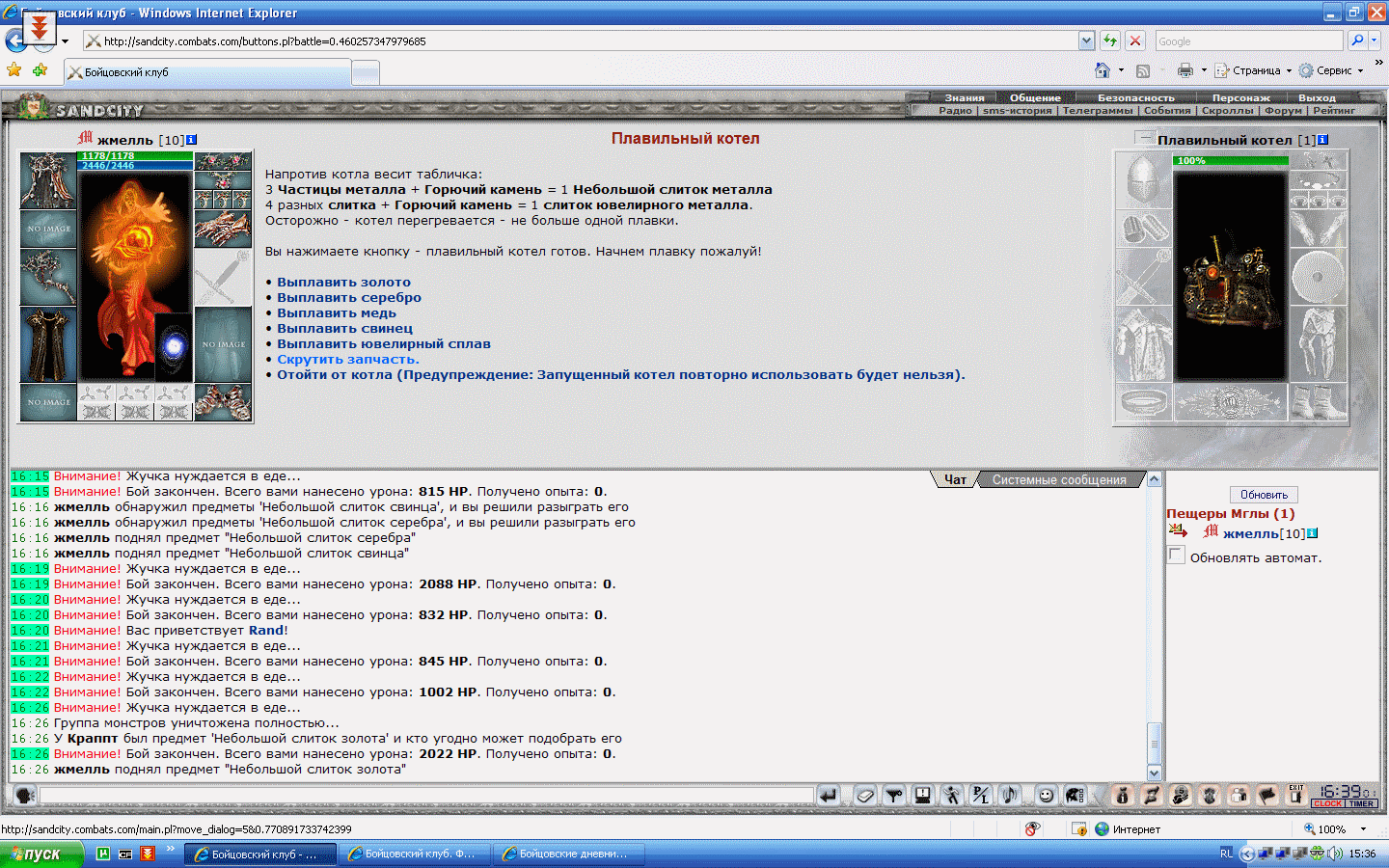Select Бойцовский клуб browser tab
Viewport: 1389px width, 868px height.
207,72
